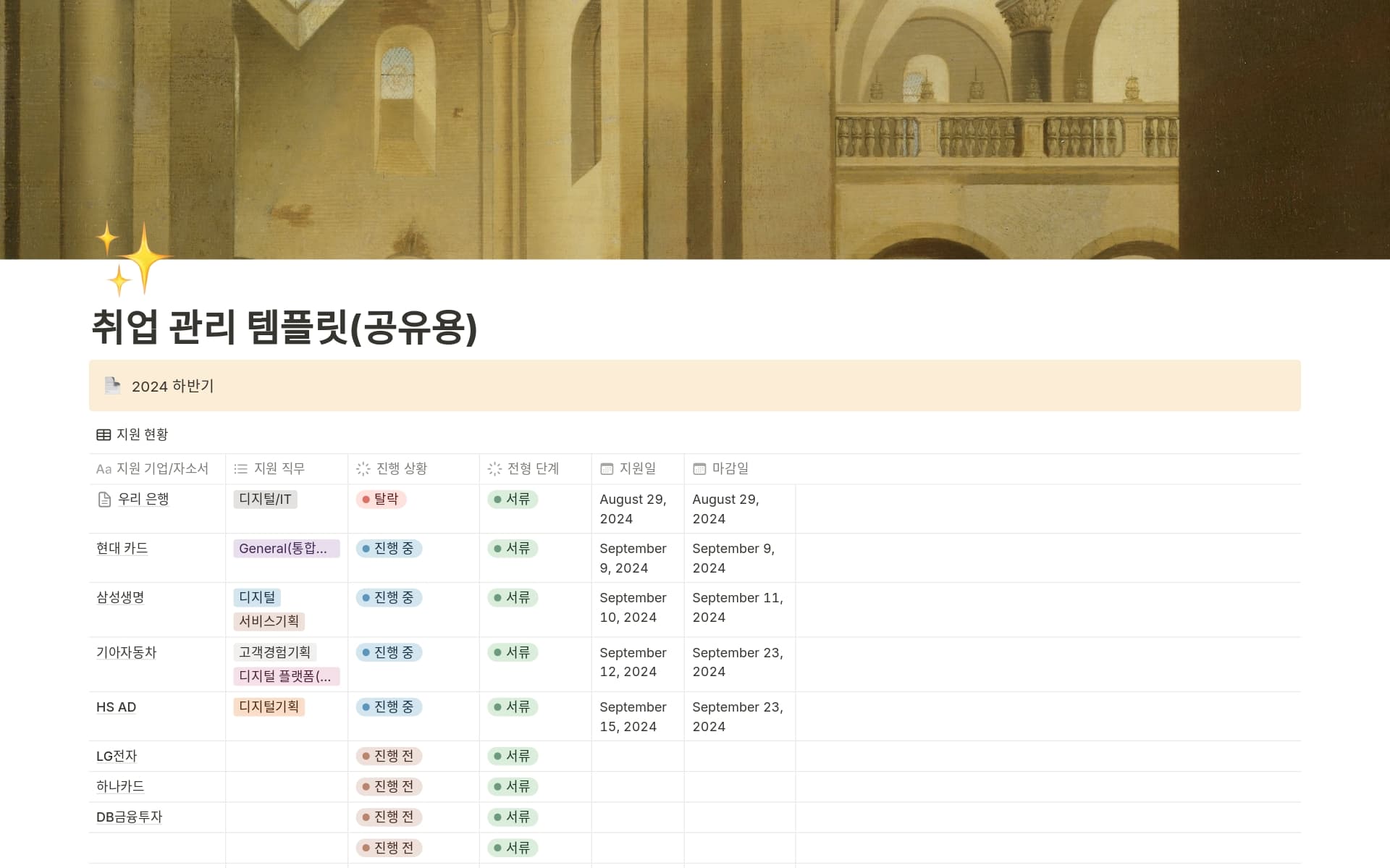The image size is (1390, 868).
Task: Click the General(통합... tag for 현대 카드
Action: (286, 548)
